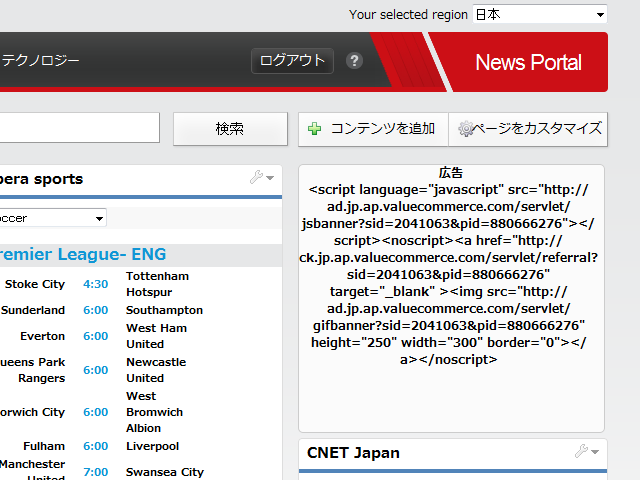
Task: Click the 6:00 Everton vs West Ham time
Action: pyautogui.click(x=95, y=336)
